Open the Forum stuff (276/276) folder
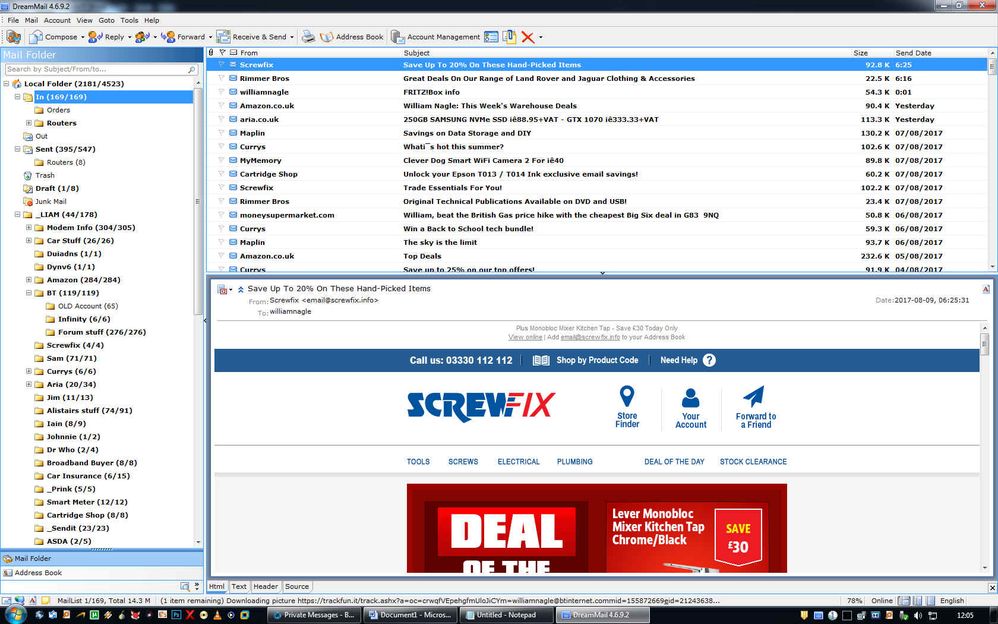 coord(101,332)
